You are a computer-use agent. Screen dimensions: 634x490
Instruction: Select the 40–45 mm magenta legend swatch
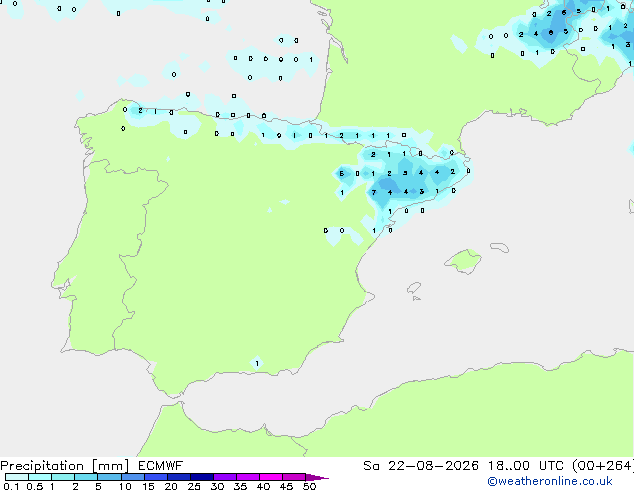coord(271,477)
